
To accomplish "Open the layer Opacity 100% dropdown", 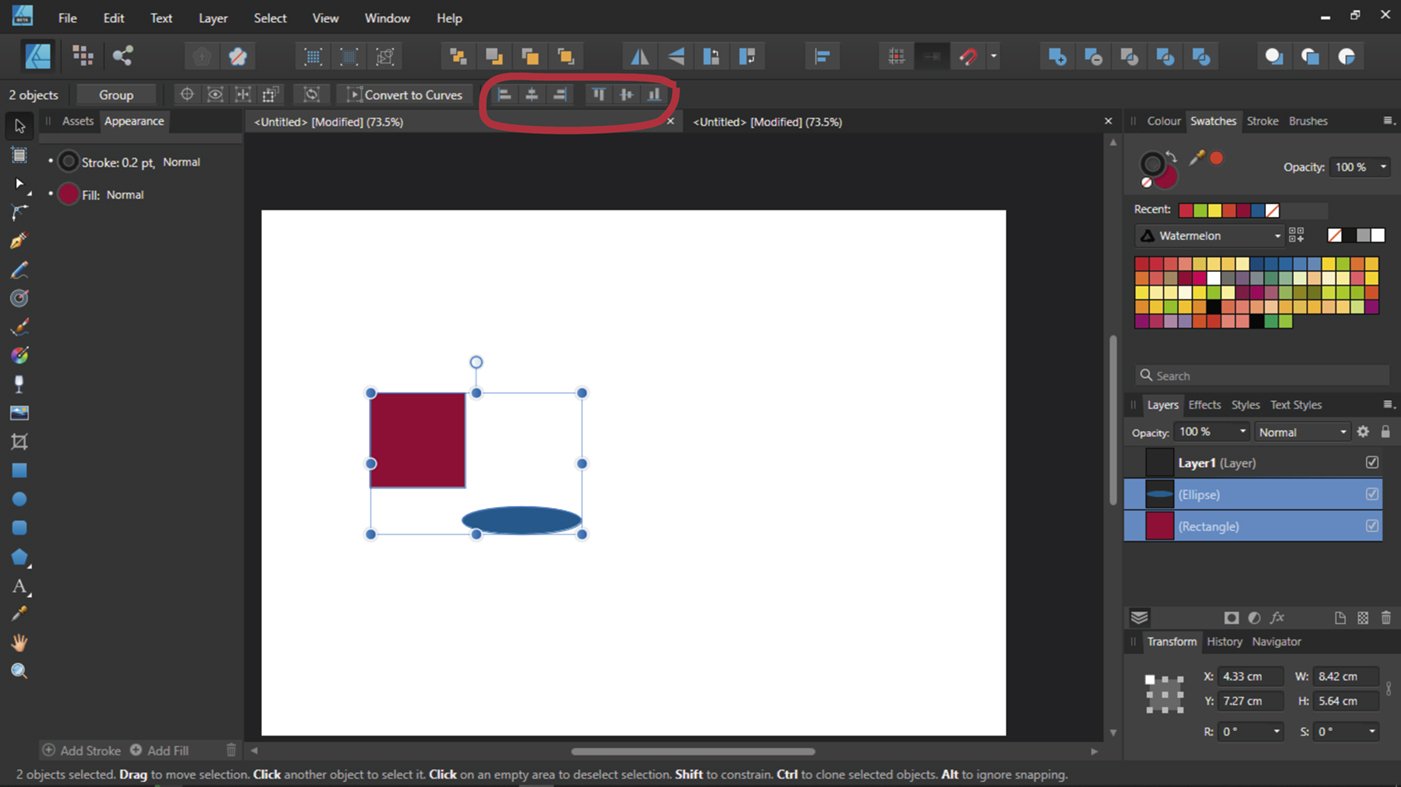I will click(1213, 432).
